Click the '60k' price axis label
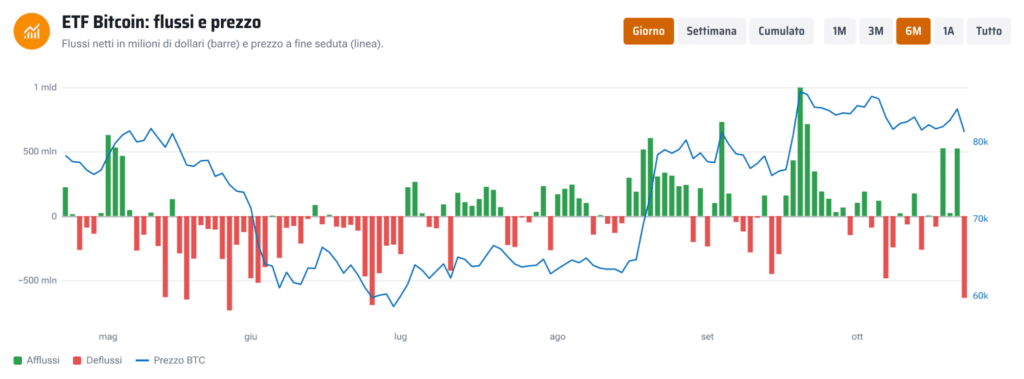Image resolution: width=1024 pixels, height=379 pixels. 981,296
